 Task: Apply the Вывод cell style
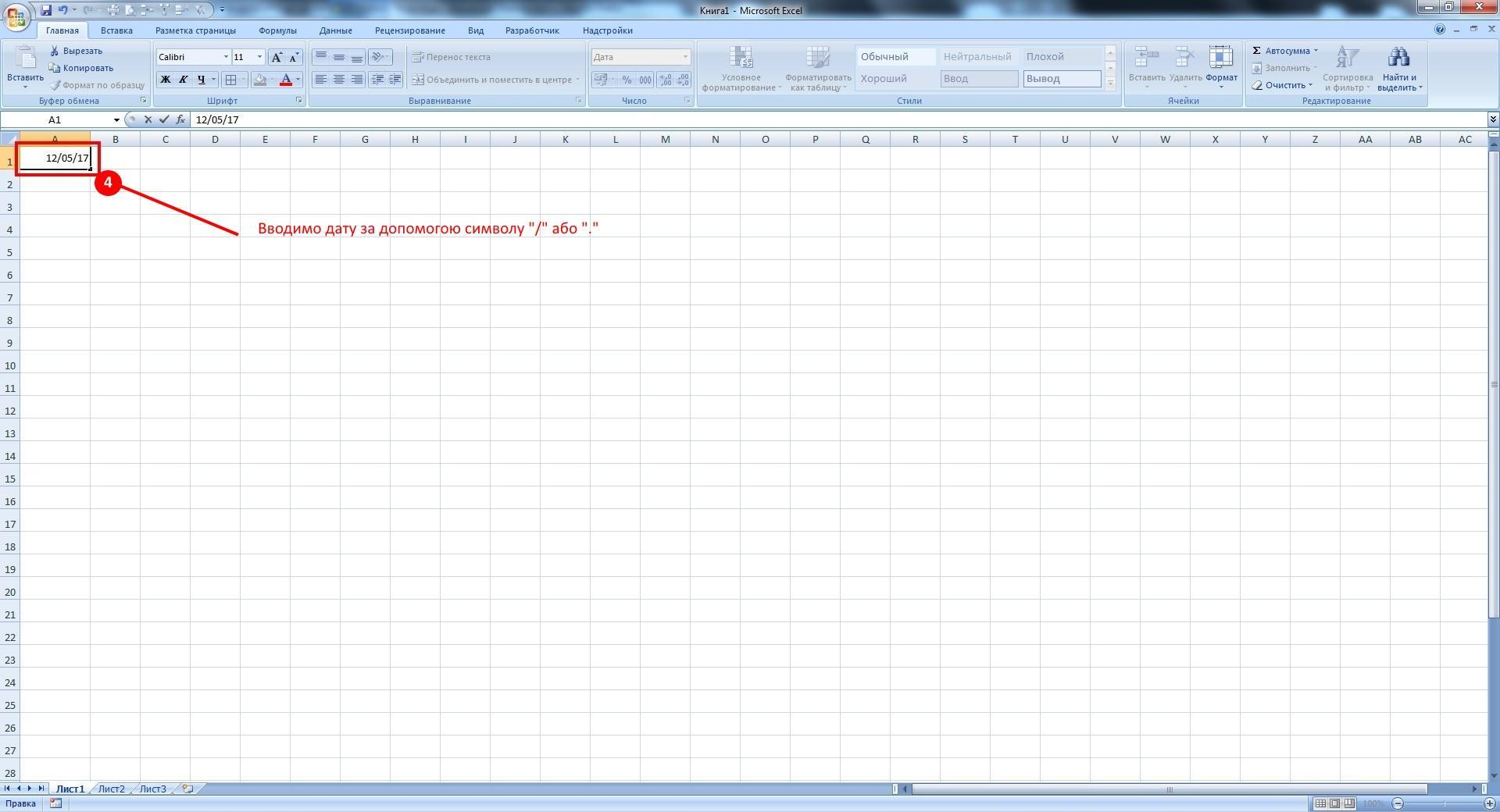click(x=1062, y=79)
